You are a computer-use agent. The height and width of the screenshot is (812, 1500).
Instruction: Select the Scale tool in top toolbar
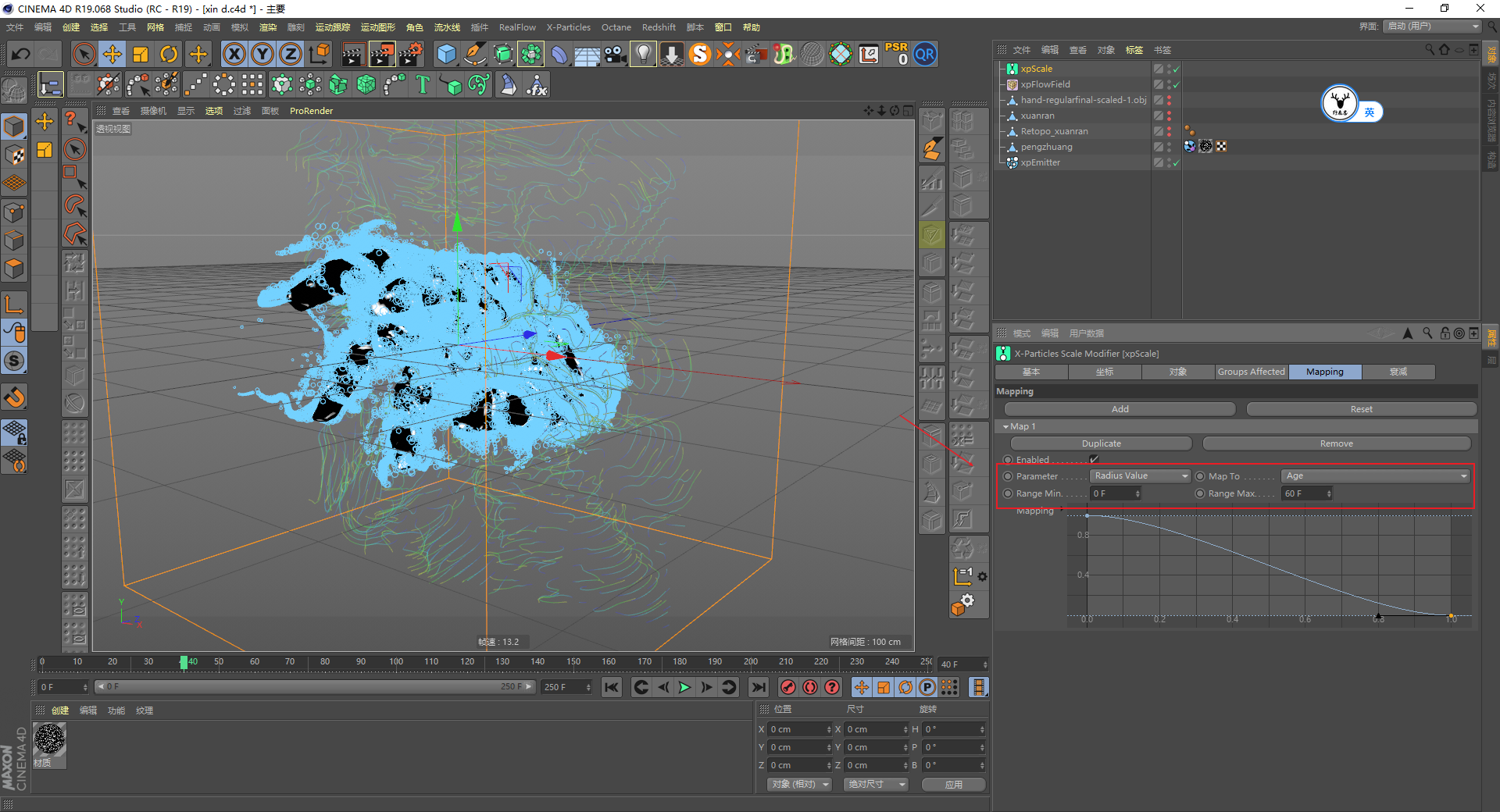point(141,54)
